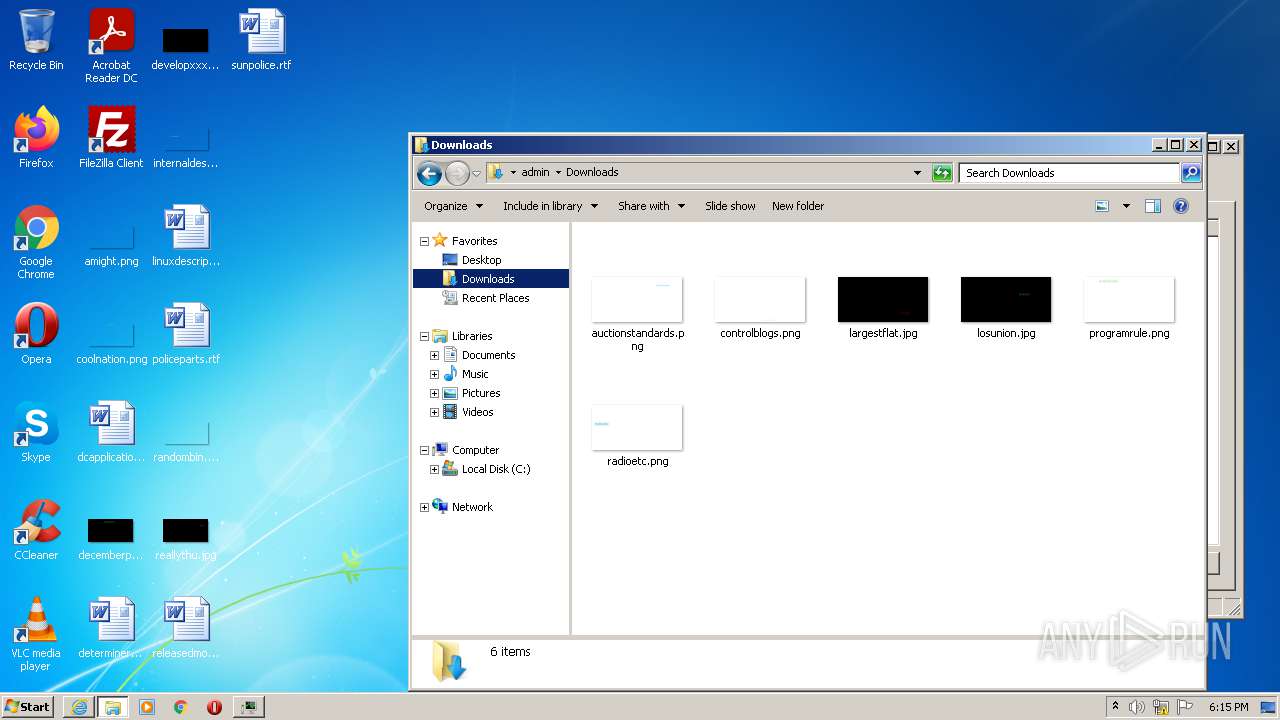Screen dimensions: 1280x720
Task: Select Computer in navigation pane
Action: point(475,450)
